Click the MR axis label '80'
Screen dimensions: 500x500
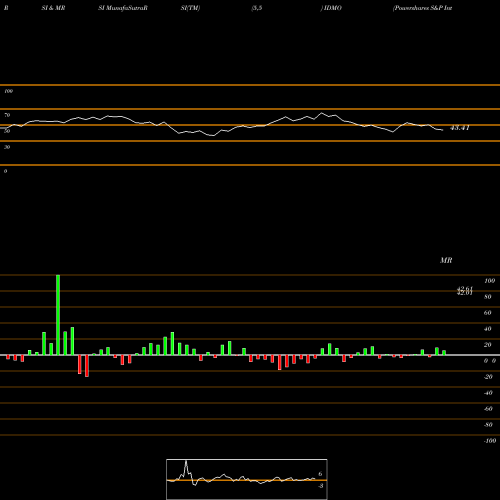click(488, 297)
